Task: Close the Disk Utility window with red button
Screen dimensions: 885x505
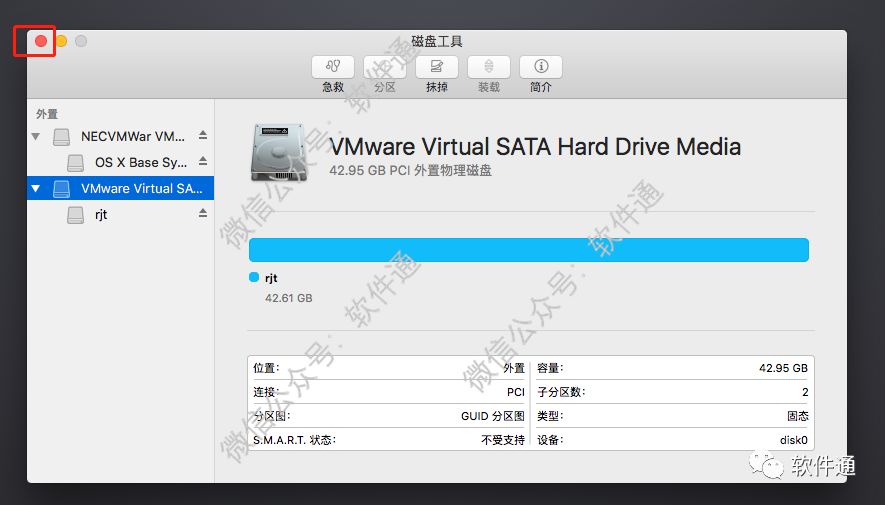Action: 41,41
